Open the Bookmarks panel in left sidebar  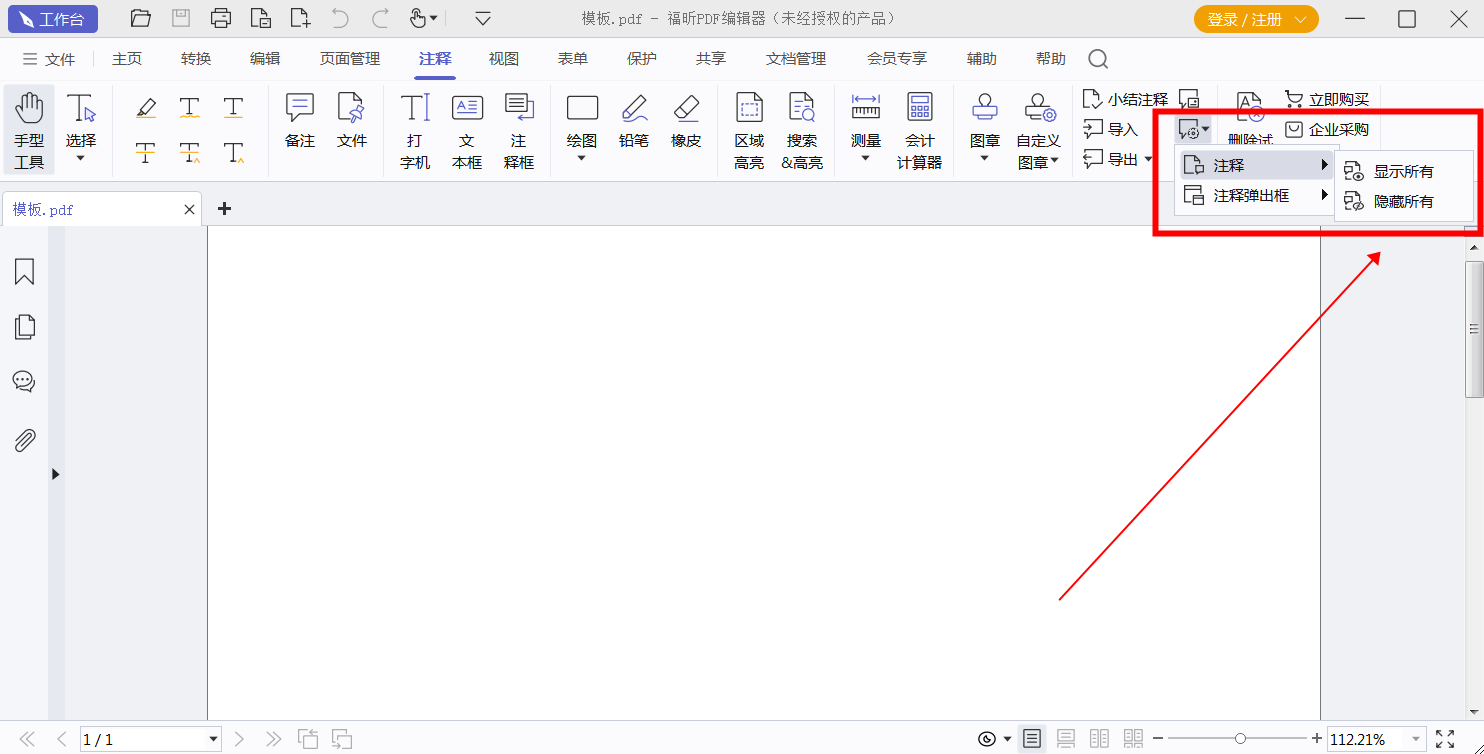point(25,272)
